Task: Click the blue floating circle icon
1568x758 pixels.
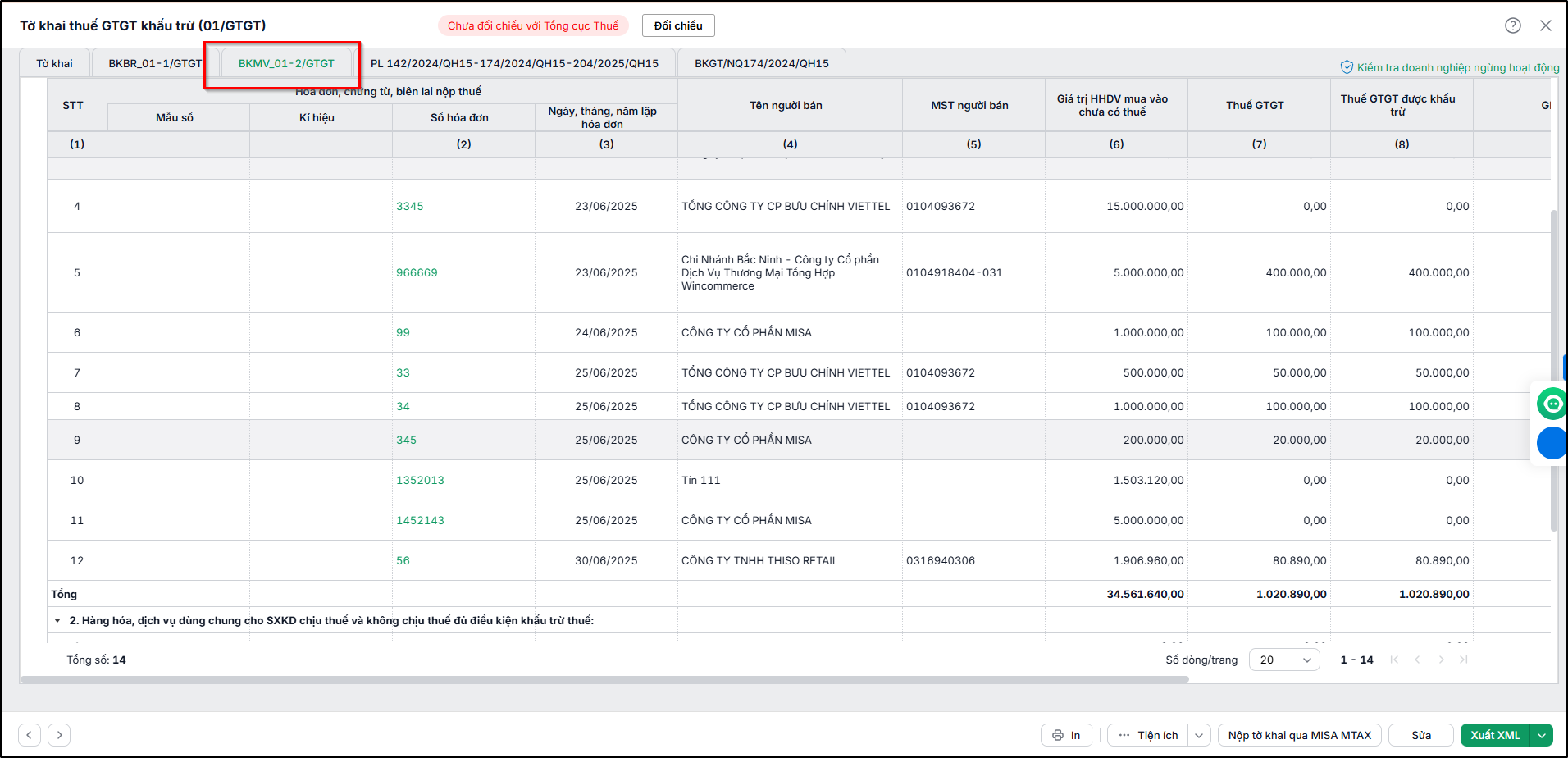Action: click(1552, 443)
